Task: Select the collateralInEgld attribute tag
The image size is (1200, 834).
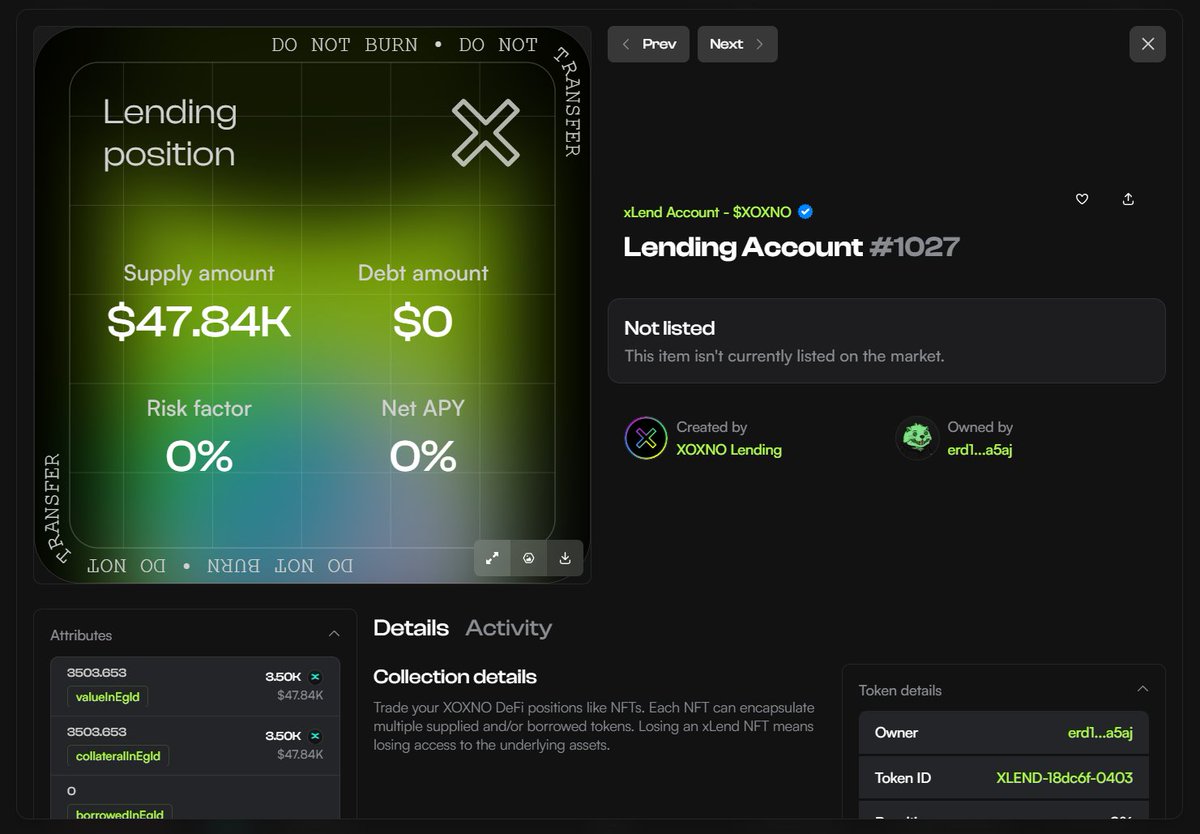Action: pyautogui.click(x=118, y=755)
